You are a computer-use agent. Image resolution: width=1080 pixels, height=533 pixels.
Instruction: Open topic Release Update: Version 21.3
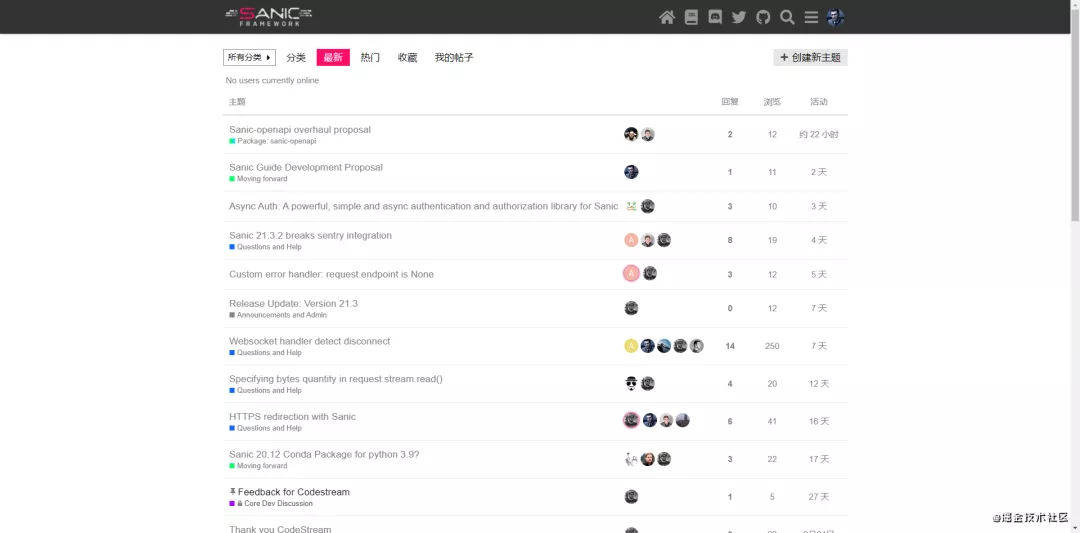coord(293,303)
